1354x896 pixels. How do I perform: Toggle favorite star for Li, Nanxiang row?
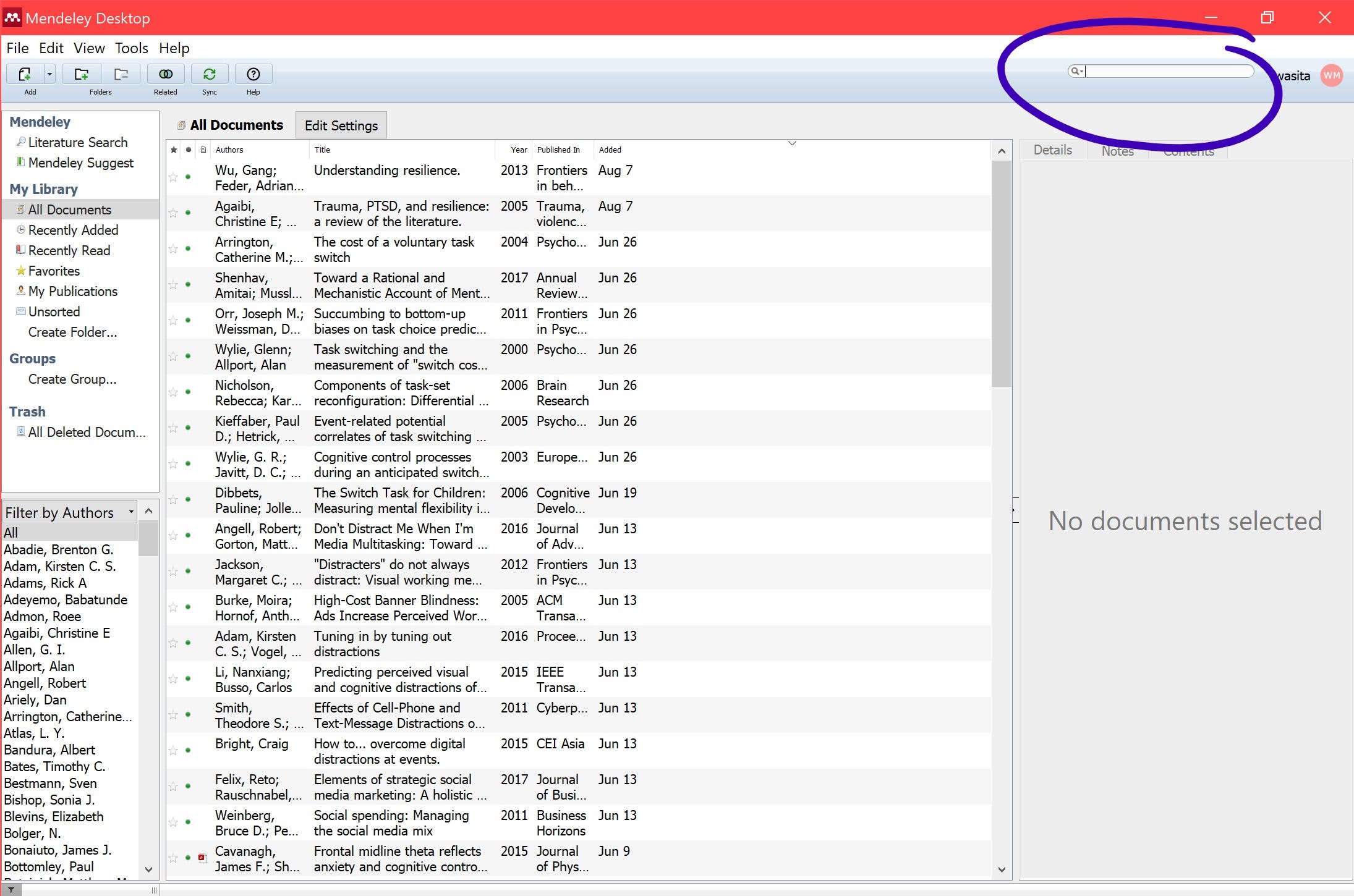(x=173, y=679)
